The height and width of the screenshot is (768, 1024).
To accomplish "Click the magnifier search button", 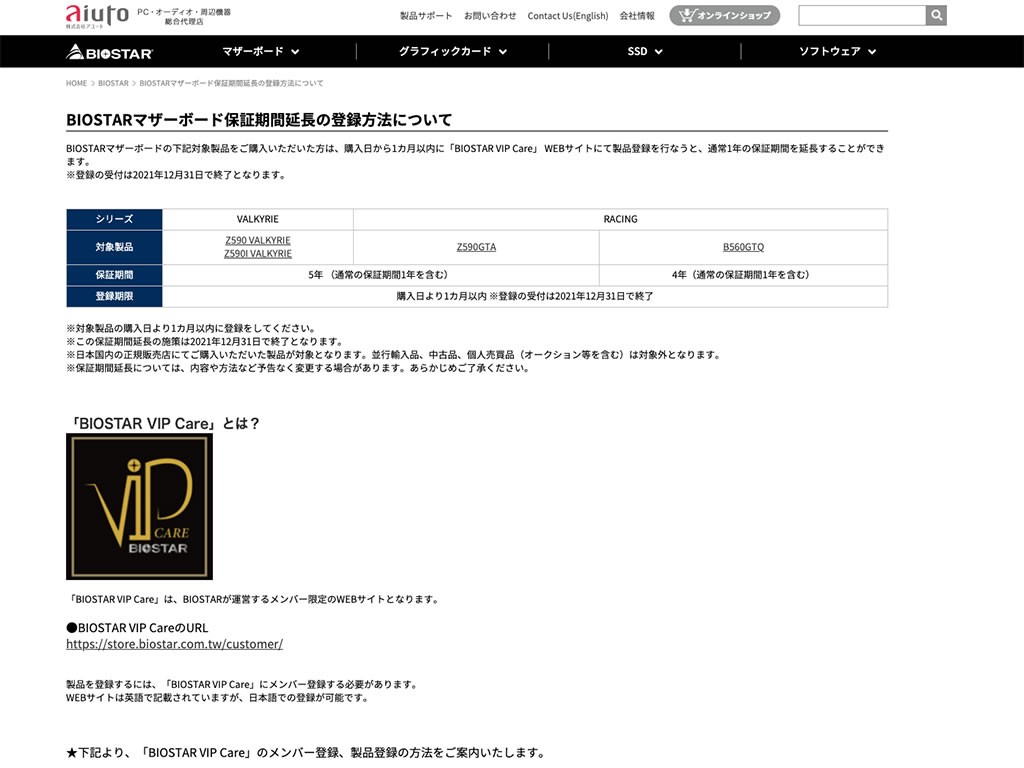I will pos(936,15).
